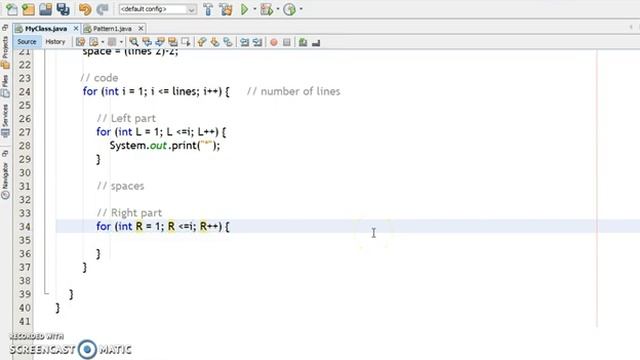640x360 pixels.
Task: Toggle rectangular selection mode
Action: pyautogui.click(x=186, y=42)
